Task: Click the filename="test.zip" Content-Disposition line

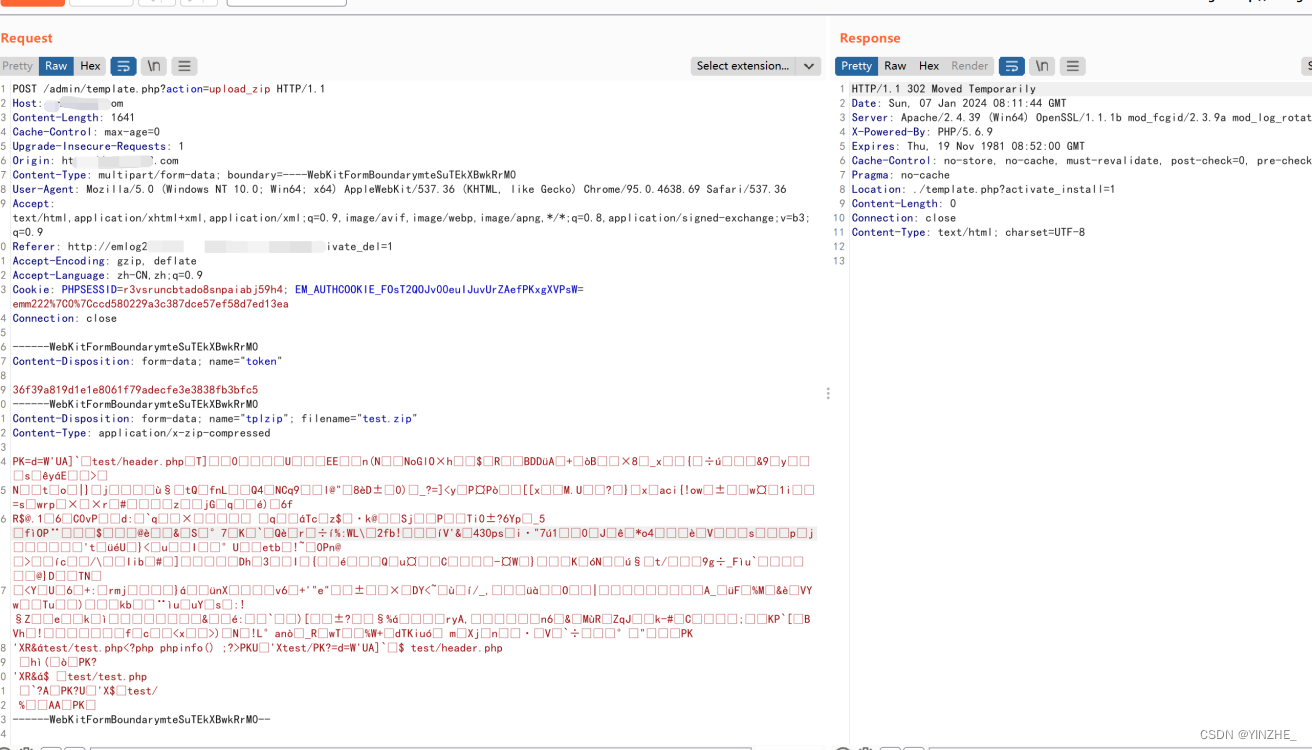Action: coord(214,419)
